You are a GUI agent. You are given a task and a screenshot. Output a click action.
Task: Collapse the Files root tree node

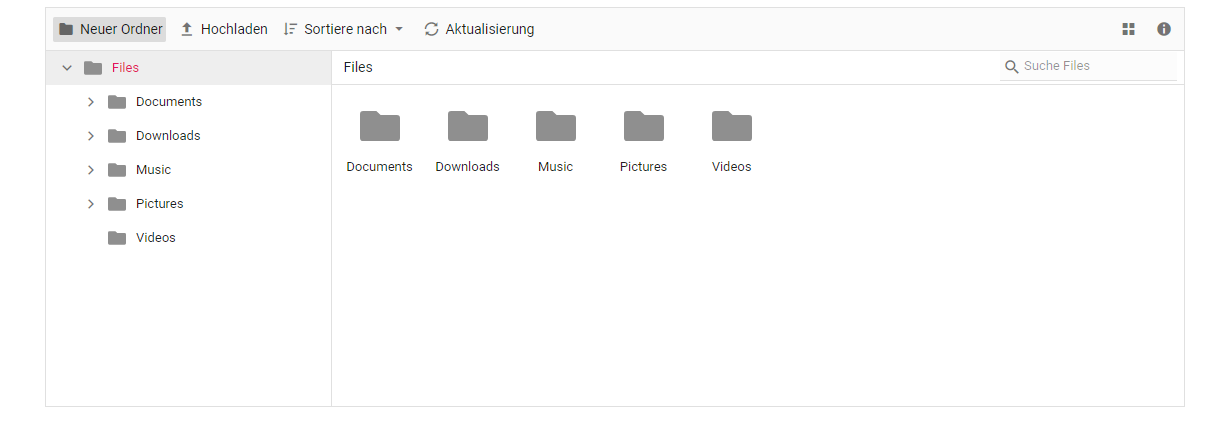(x=67, y=68)
